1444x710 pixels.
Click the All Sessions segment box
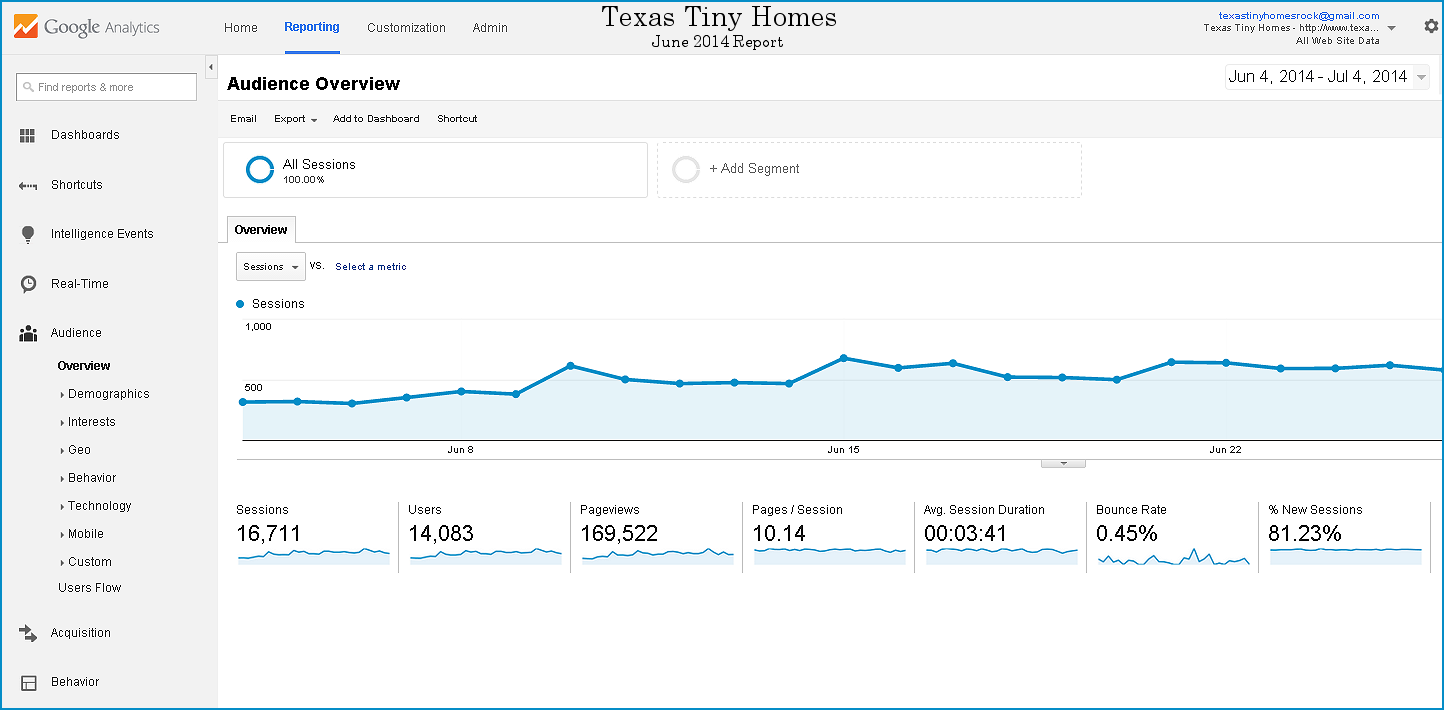[435, 170]
